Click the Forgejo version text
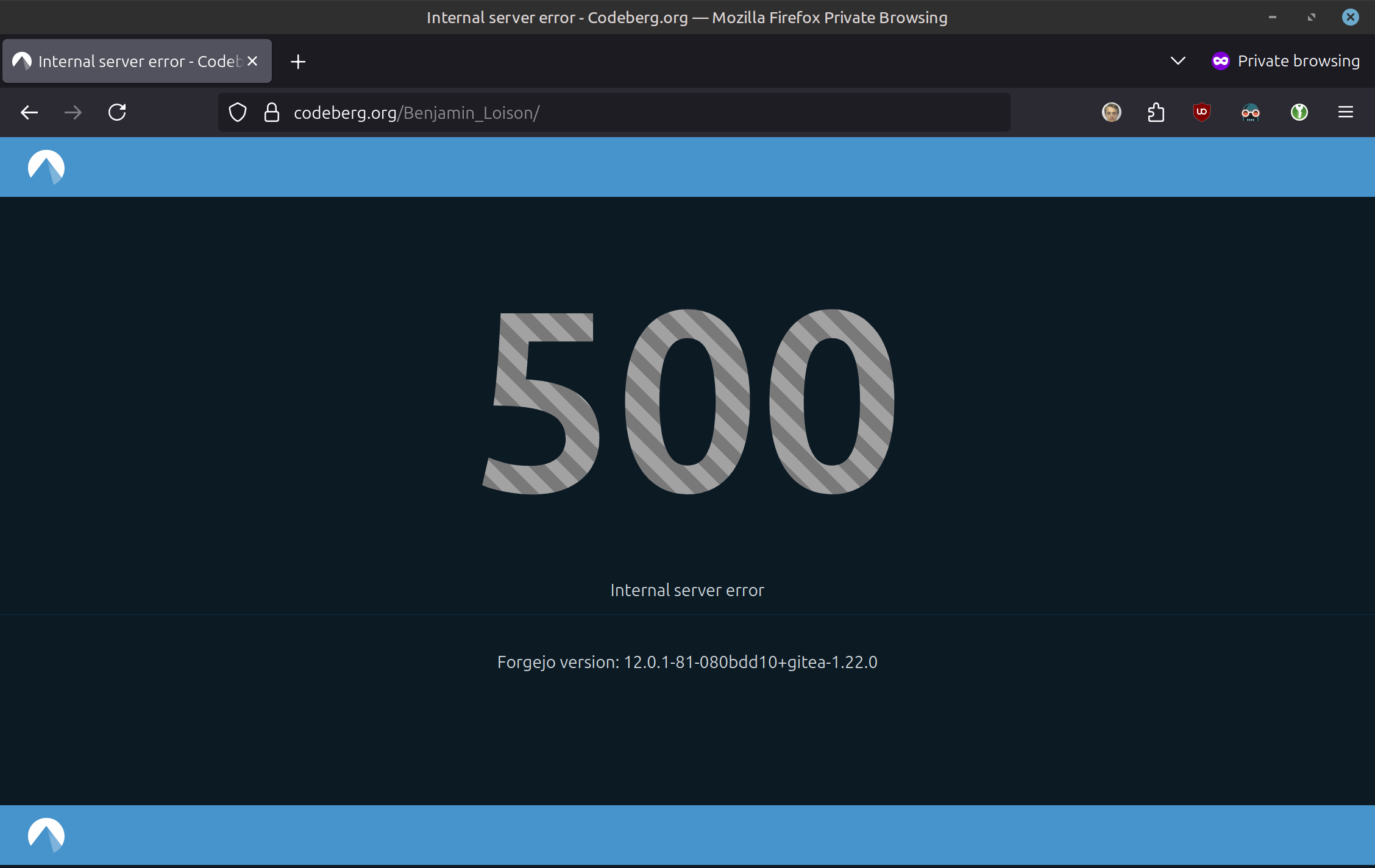1375x868 pixels. [687, 662]
